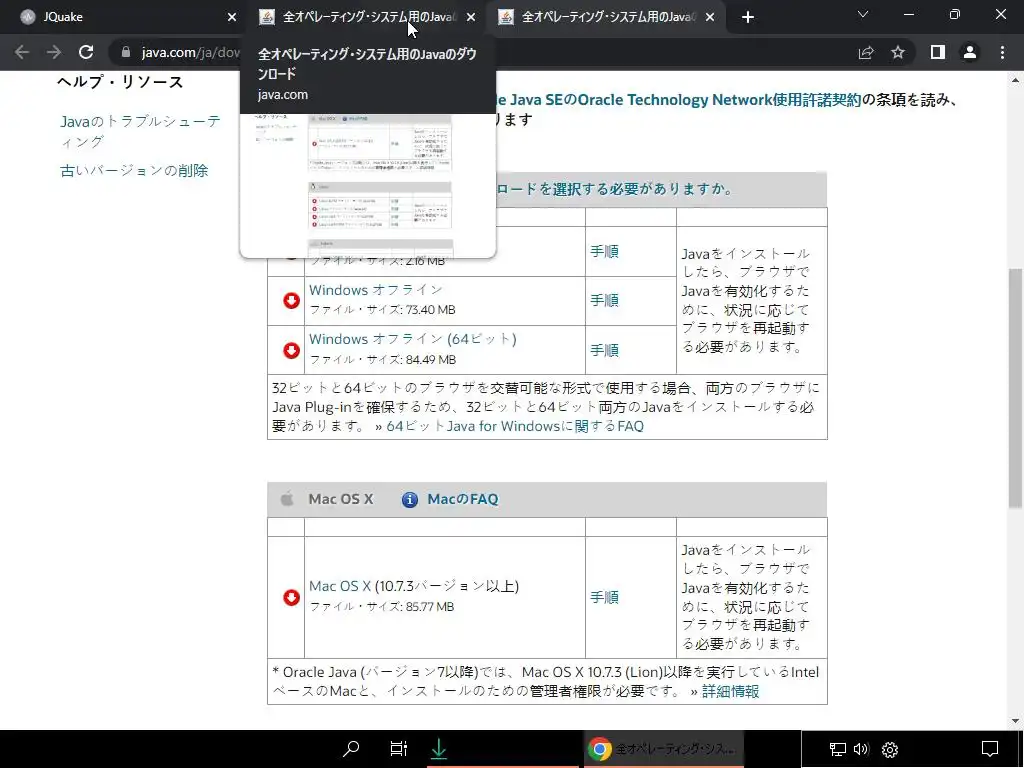Image resolution: width=1024 pixels, height=768 pixels.
Task: Toggle the browser side panel
Action: tap(937, 52)
